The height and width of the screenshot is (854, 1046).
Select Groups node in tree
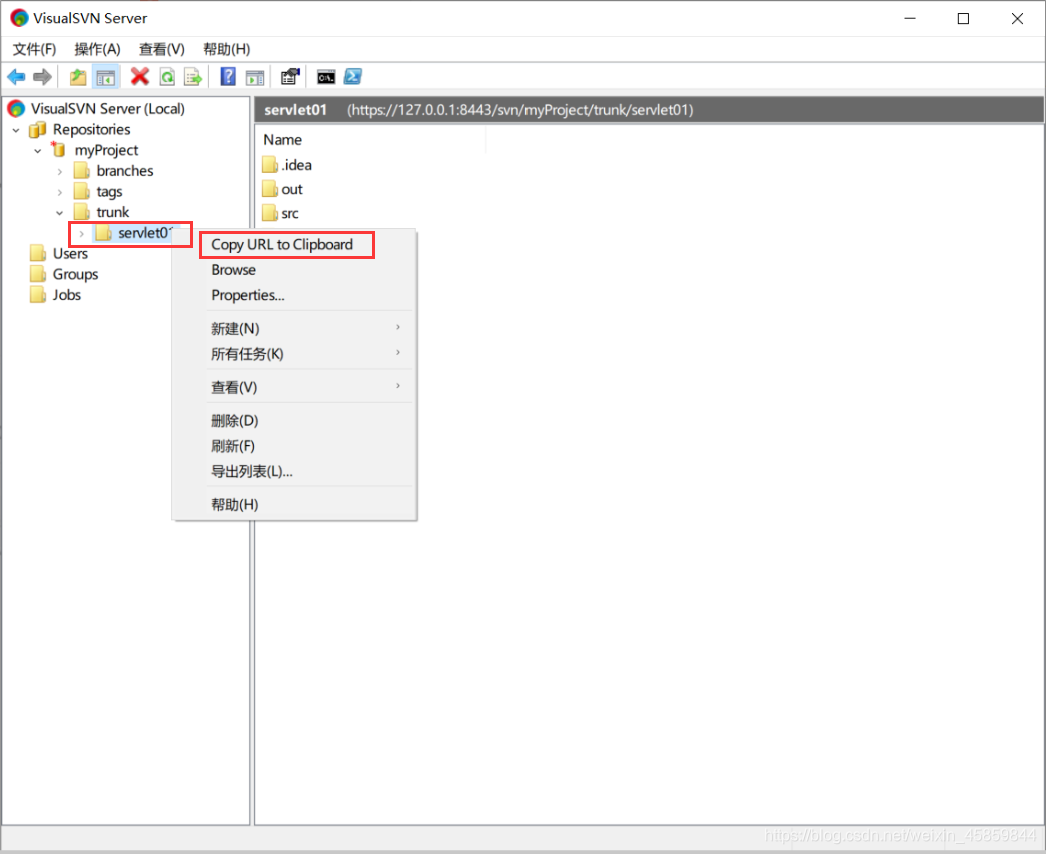75,274
